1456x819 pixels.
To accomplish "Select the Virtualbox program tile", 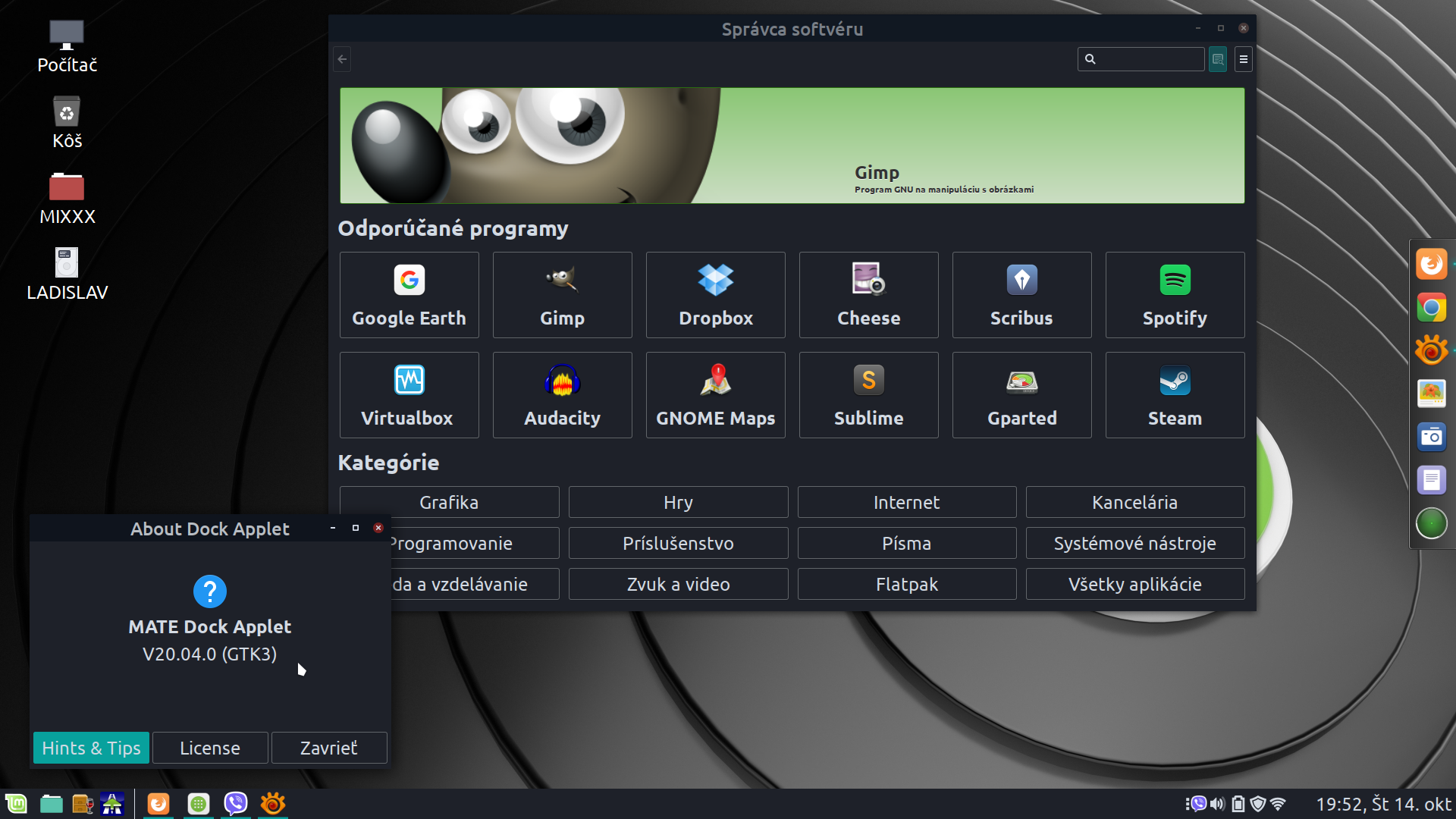I will point(409,395).
